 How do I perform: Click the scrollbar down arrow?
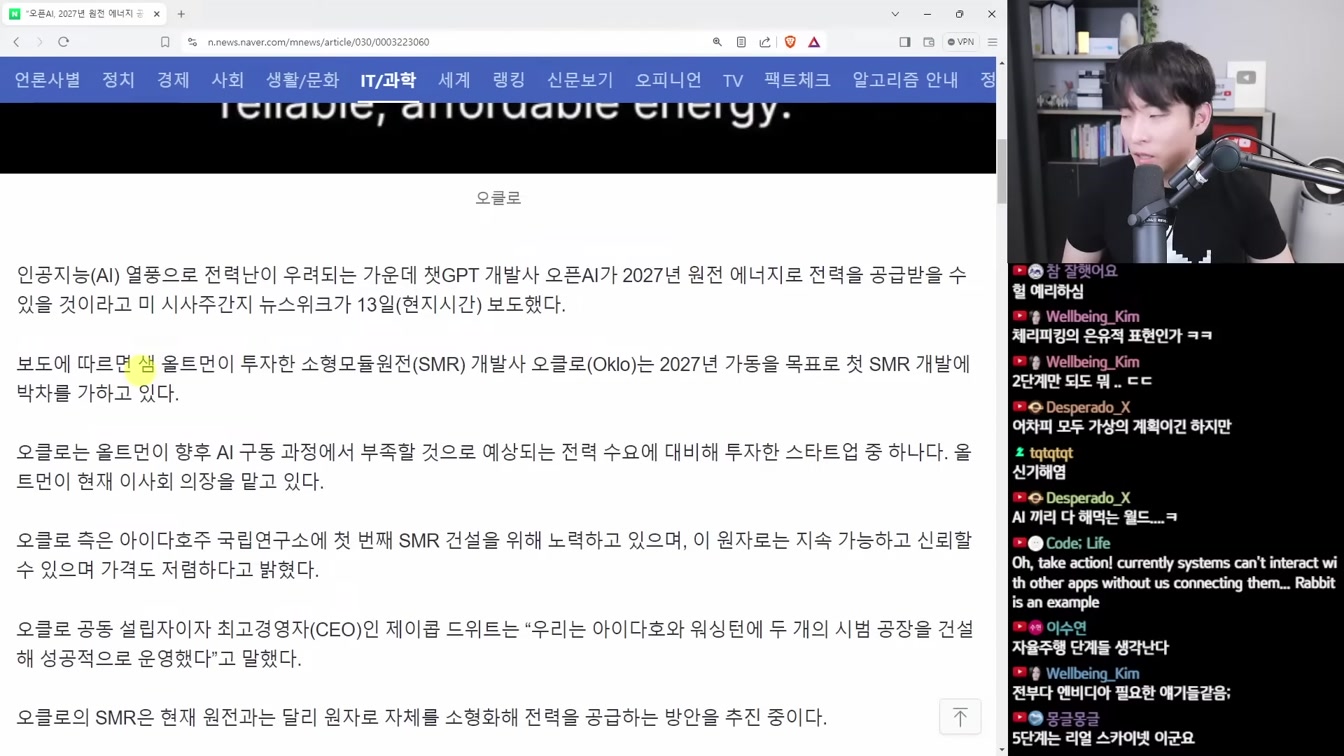tap(1002, 749)
